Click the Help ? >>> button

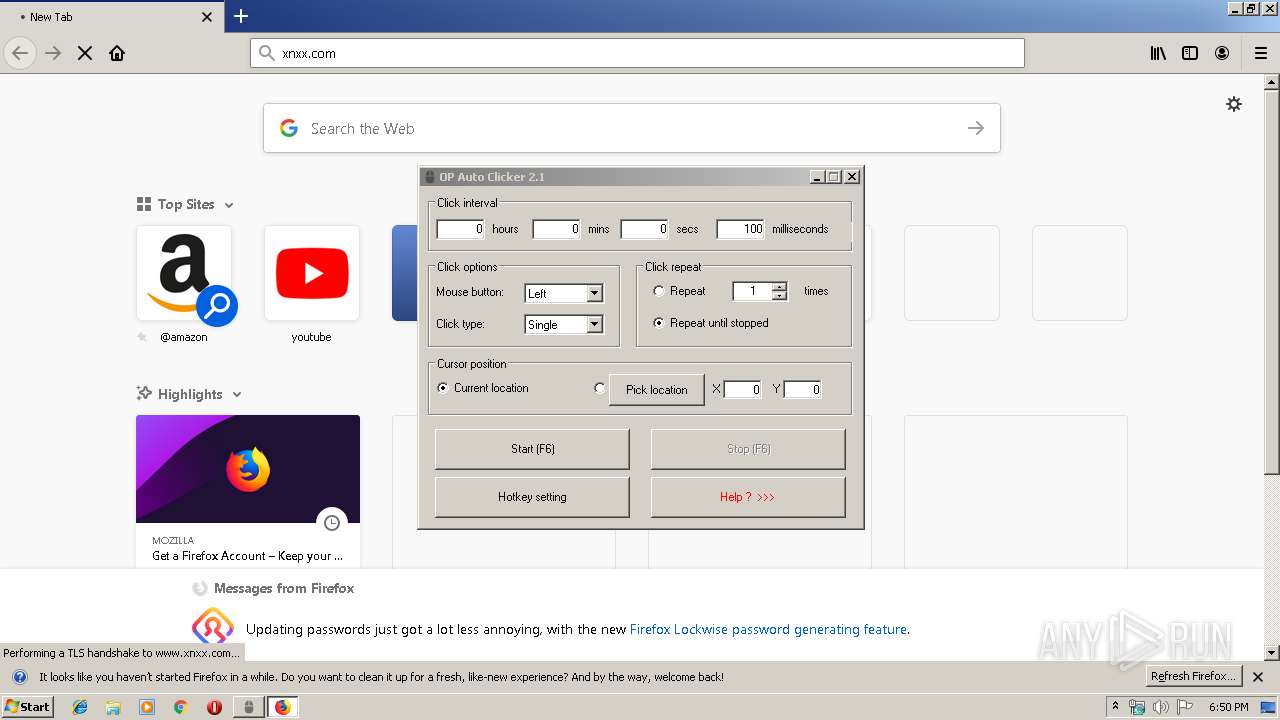point(748,497)
